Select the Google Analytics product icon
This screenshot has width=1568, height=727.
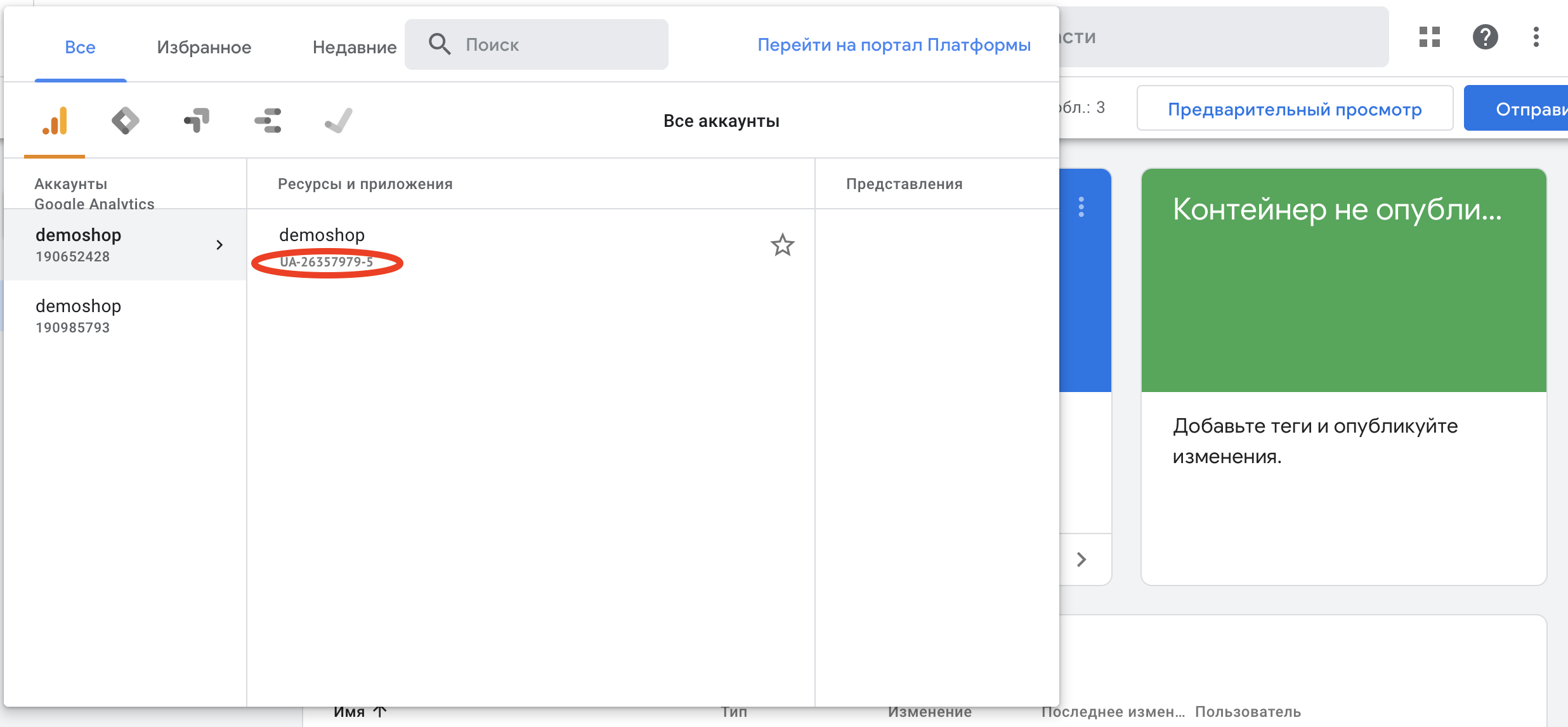55,121
